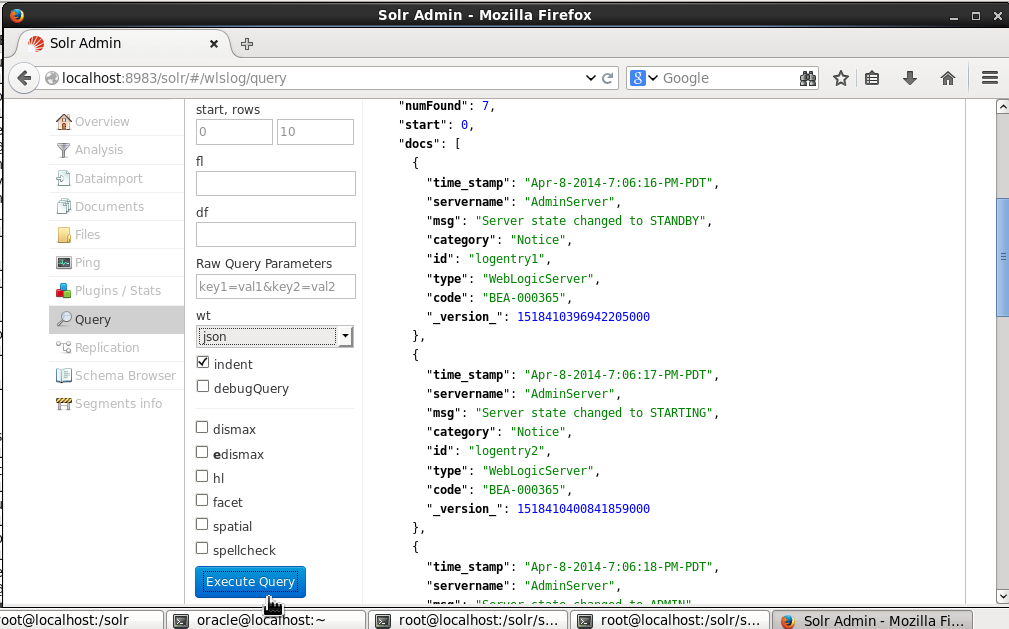The image size is (1009, 629).
Task: Click the start offset input field
Action: [234, 132]
